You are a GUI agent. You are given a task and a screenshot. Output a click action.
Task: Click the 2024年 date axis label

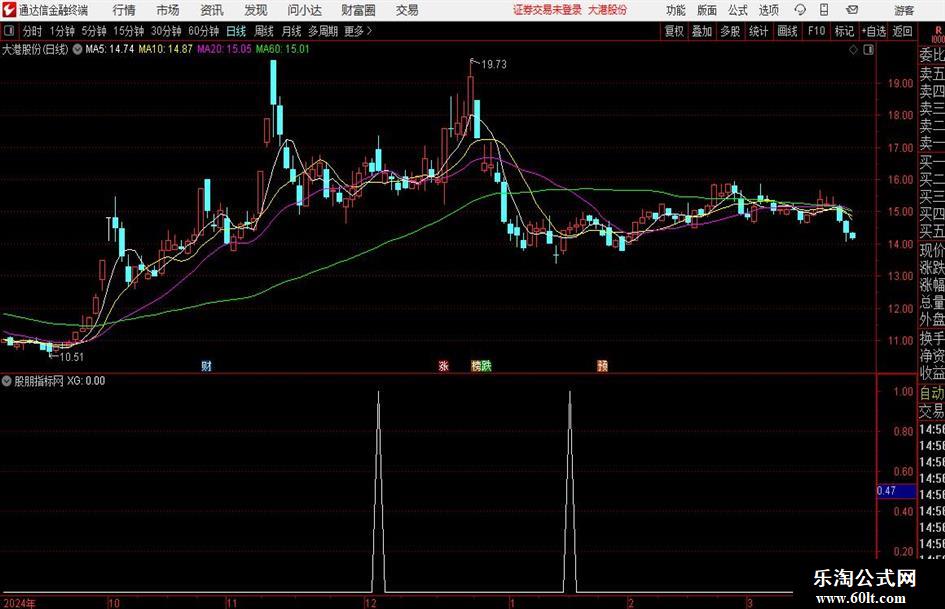19,603
